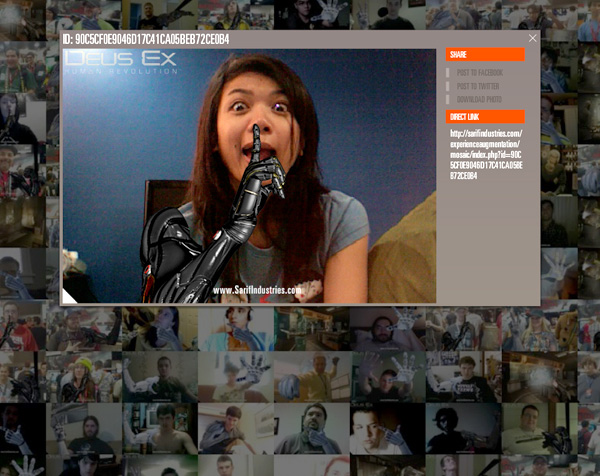Image resolution: width=600 pixels, height=476 pixels.
Task: Open thumbnail of bearded man with grey shirt
Action: click(312, 429)
